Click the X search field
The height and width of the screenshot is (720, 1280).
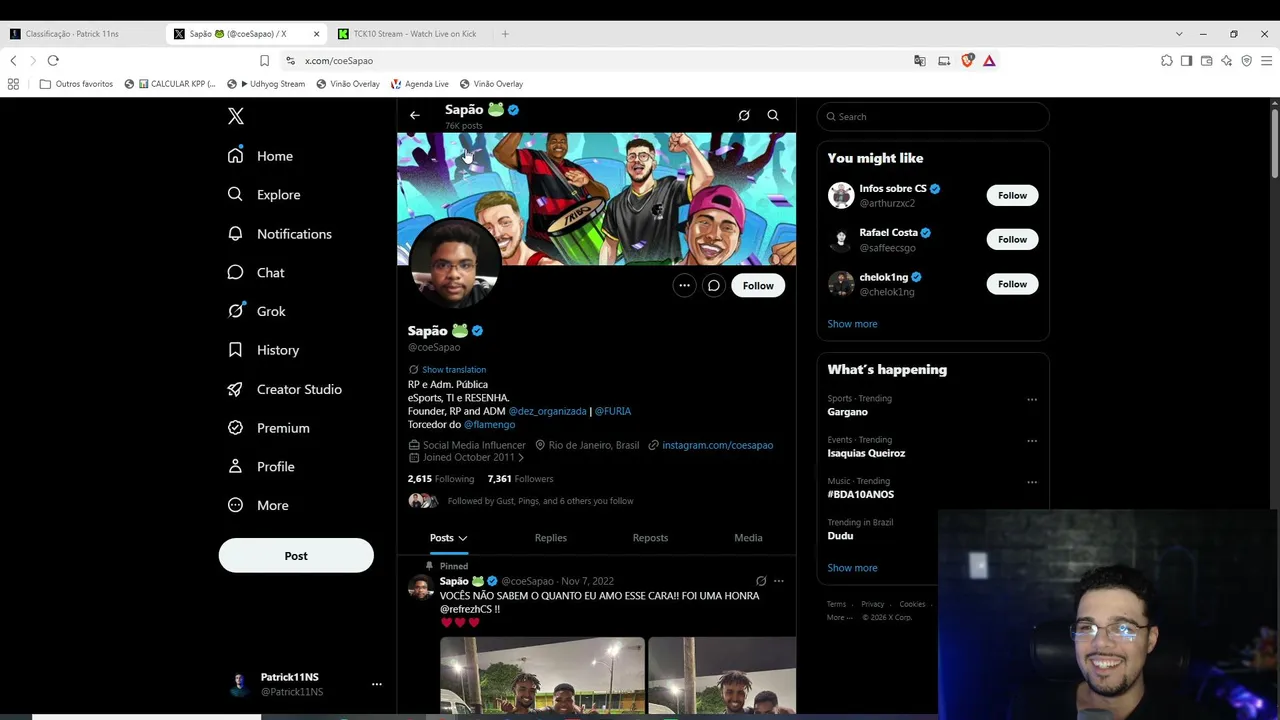[x=933, y=117]
